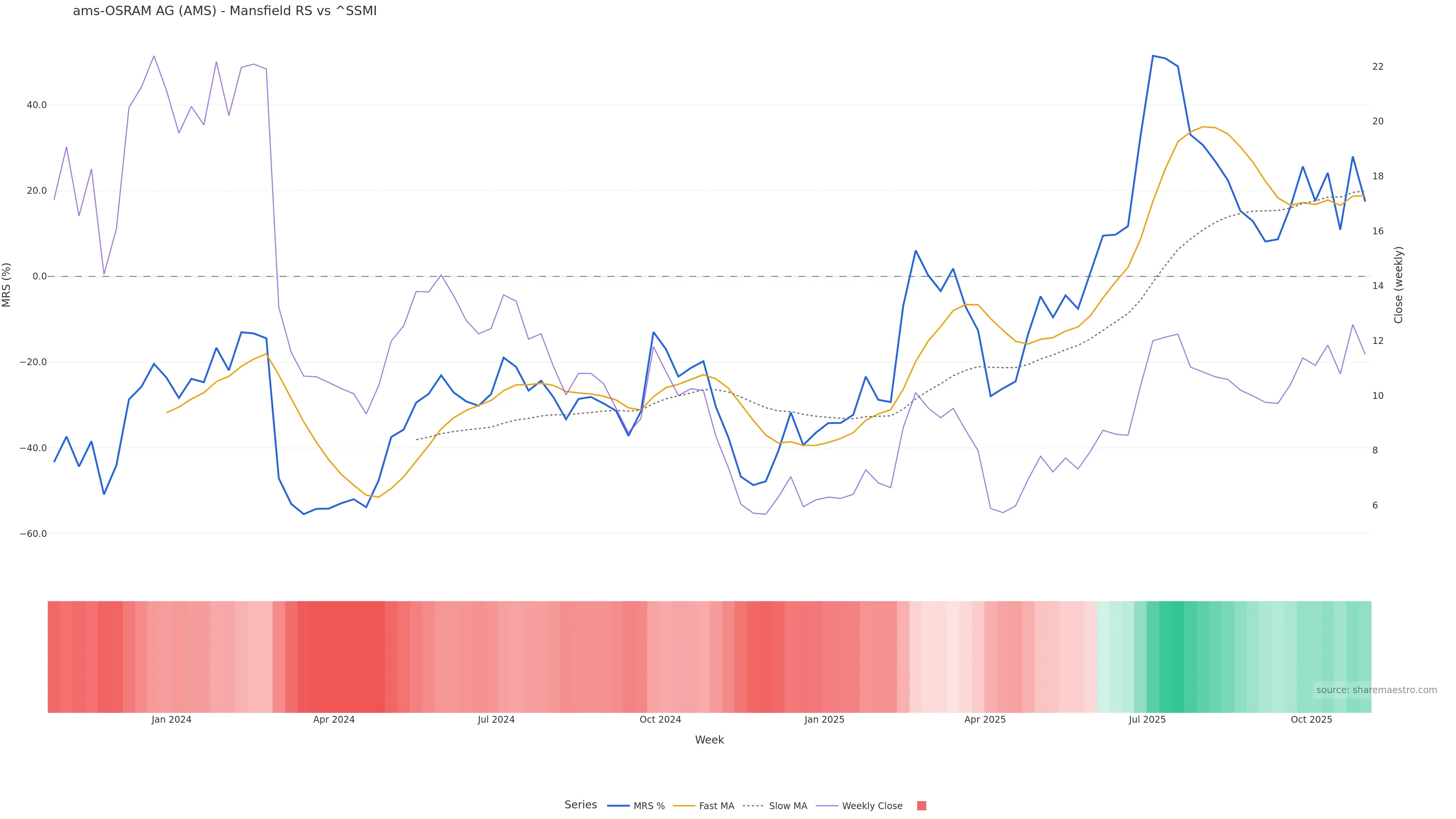
Task: Hide the Weekly Close legend series
Action: pyautogui.click(x=860, y=806)
